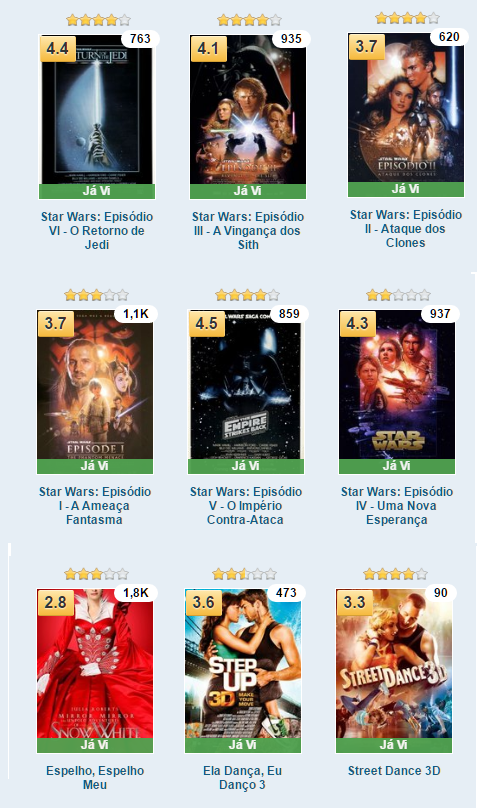This screenshot has height=808, width=477.
Task: Click the 4.5 score badge on Empire Strikes Back
Action: click(x=207, y=324)
